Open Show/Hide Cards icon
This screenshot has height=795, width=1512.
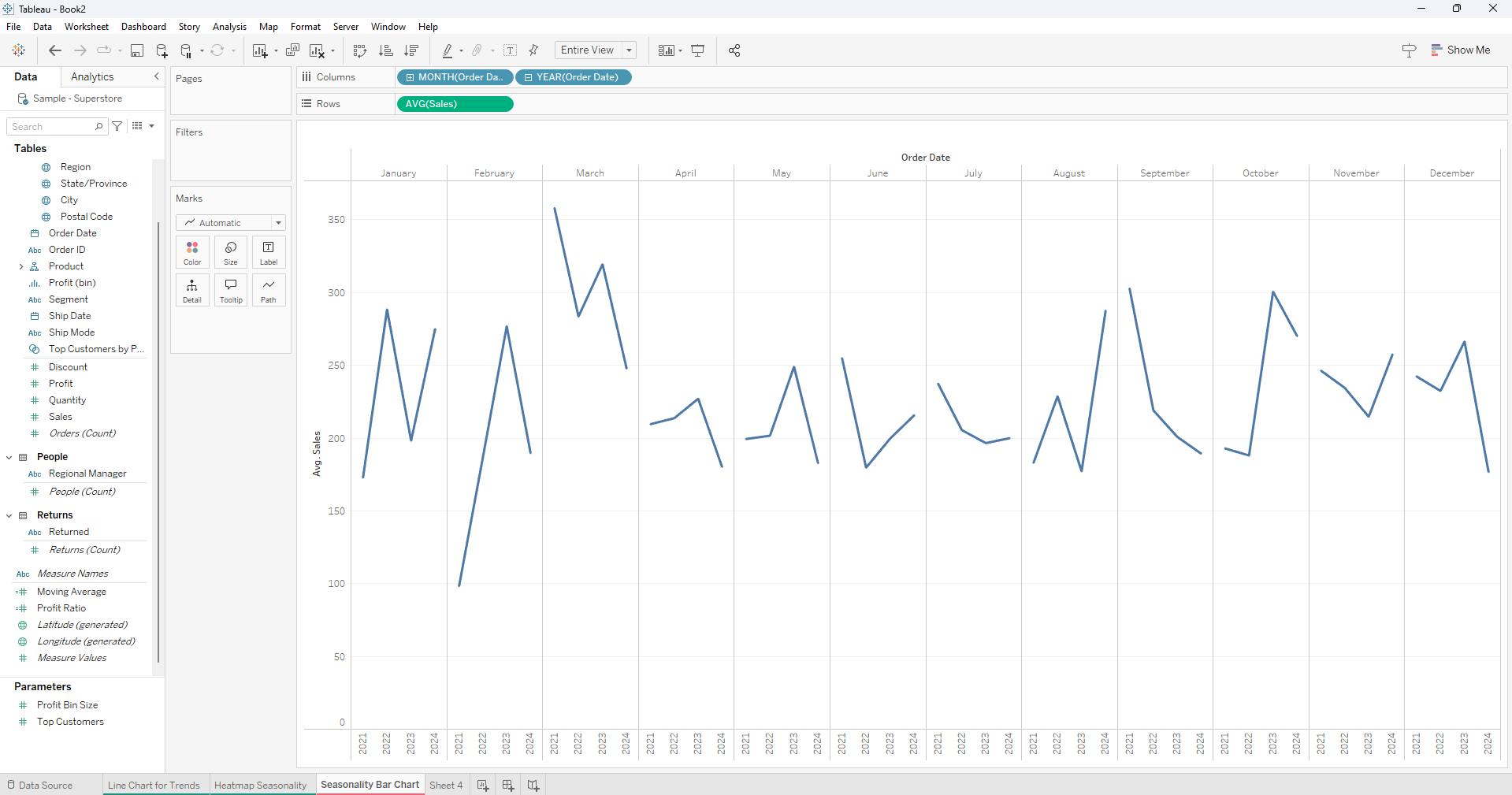point(667,50)
